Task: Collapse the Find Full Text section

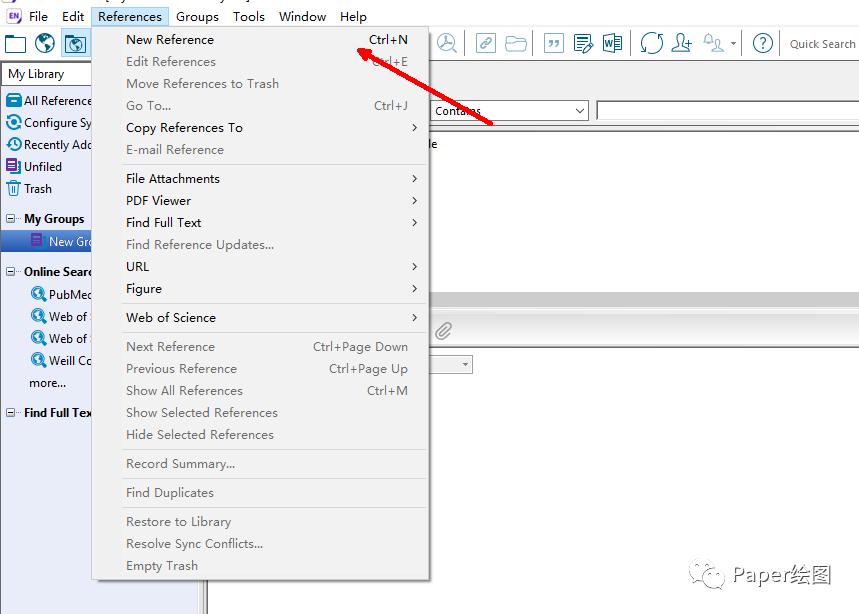Action: pyautogui.click(x=10, y=412)
